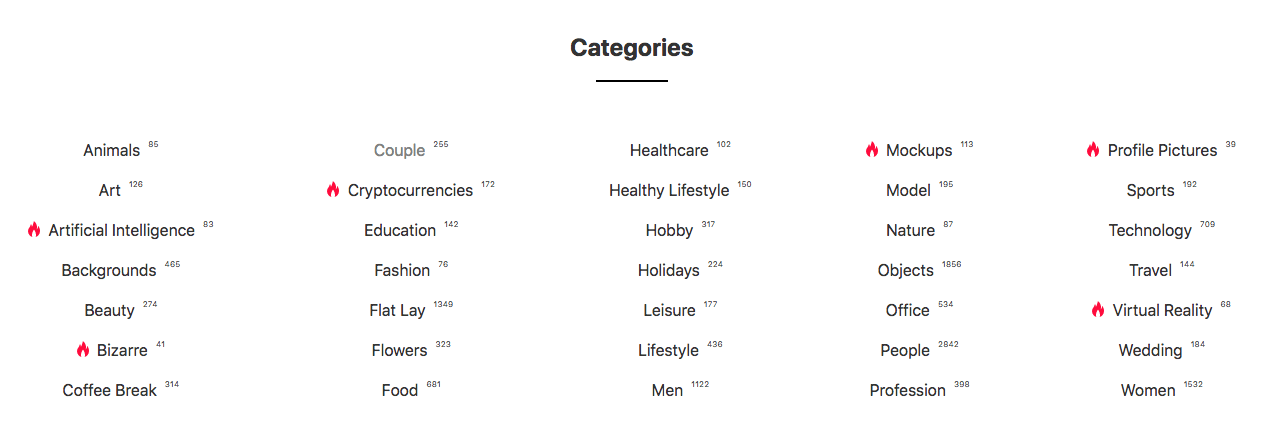Click the flame icon beside Profile Pictures
Screen dimensions: 1270x440
[1093, 150]
